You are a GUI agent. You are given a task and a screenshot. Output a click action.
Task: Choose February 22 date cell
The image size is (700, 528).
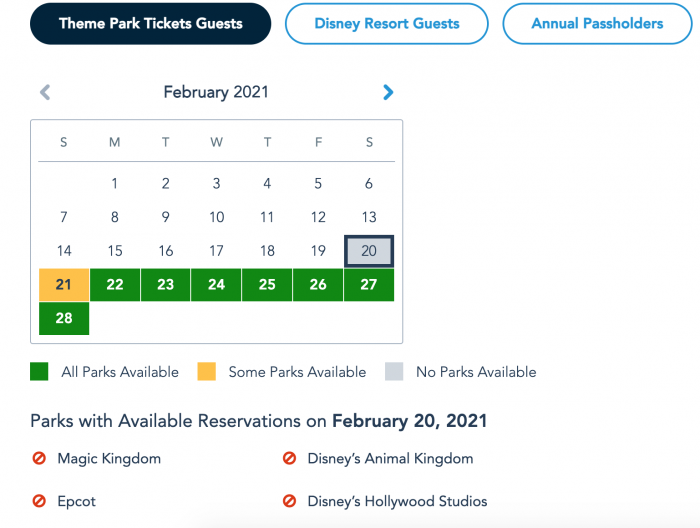coord(115,285)
